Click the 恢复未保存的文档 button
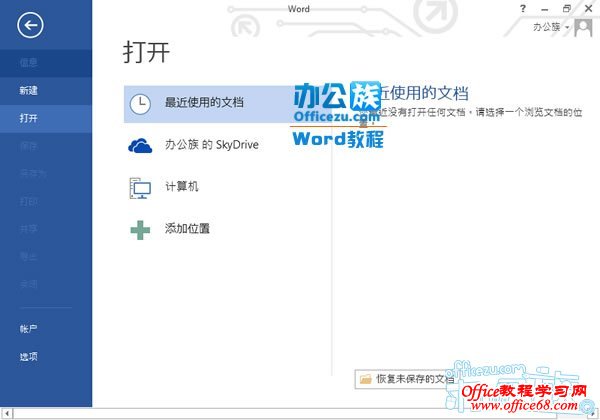600x420 pixels. tap(407, 379)
